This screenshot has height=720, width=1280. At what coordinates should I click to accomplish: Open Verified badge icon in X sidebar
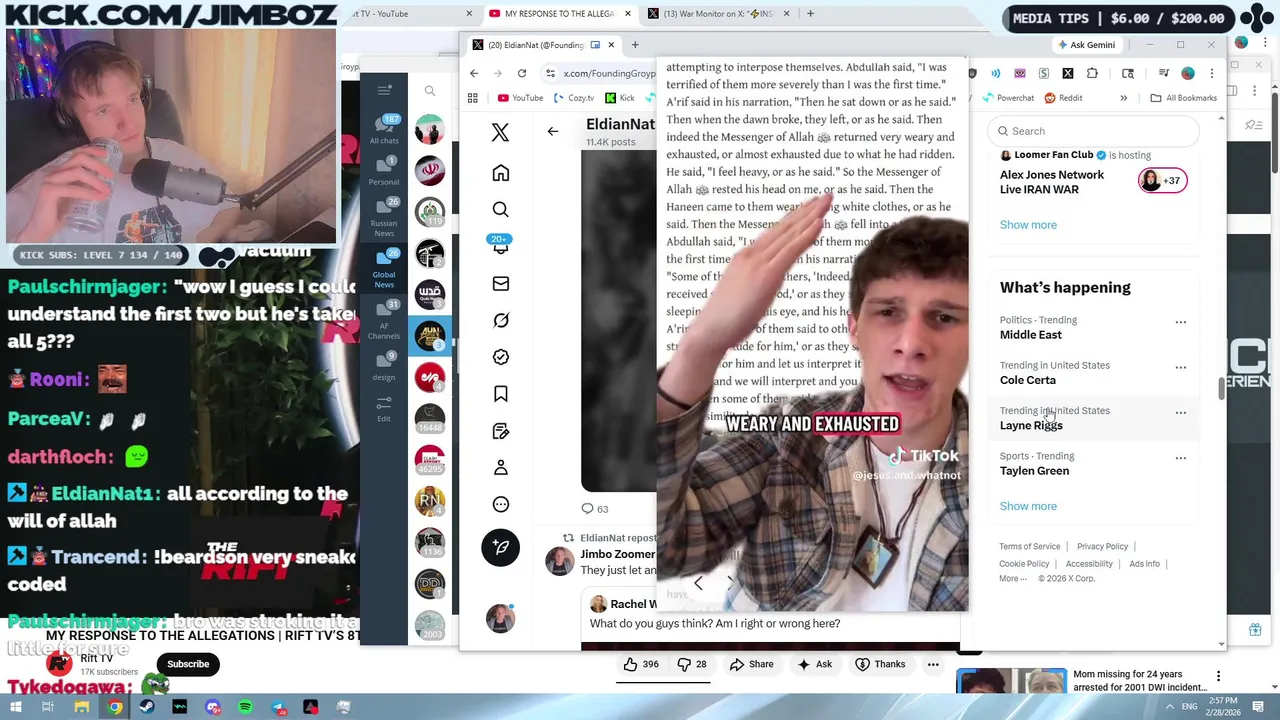click(501, 357)
